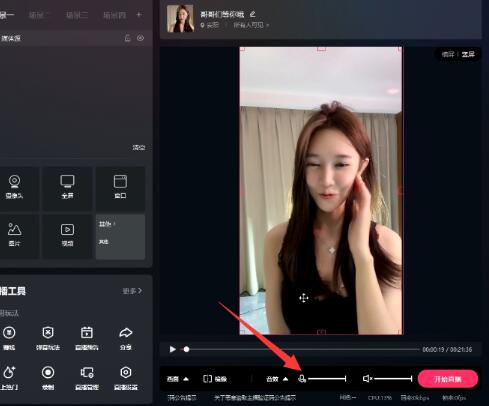Viewport: 489px width, 406px height.
Task: Add a camera (摄像头) source
Action: coord(14,188)
